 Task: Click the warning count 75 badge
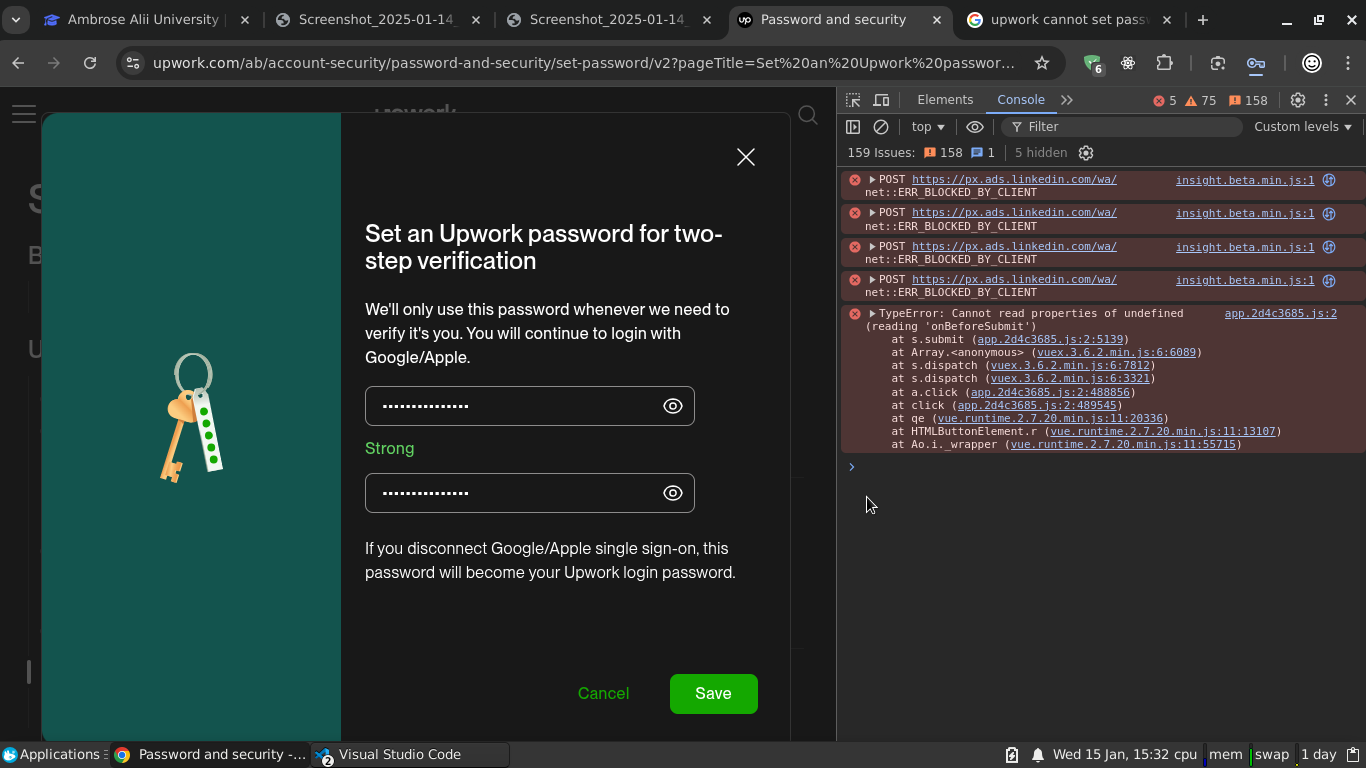(1201, 100)
